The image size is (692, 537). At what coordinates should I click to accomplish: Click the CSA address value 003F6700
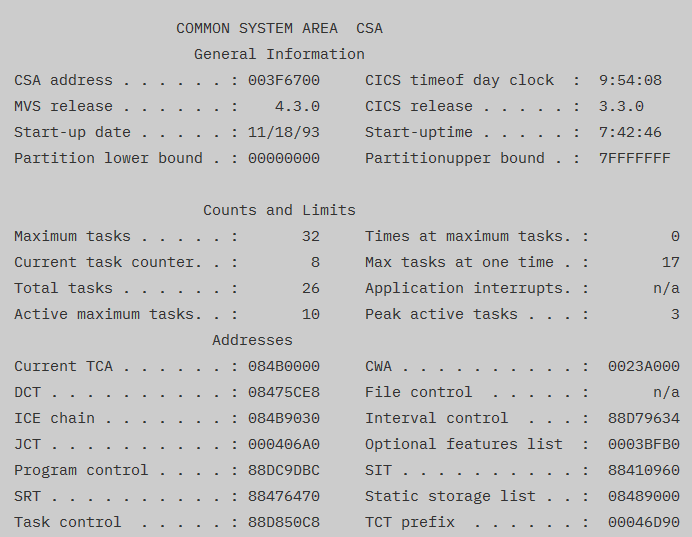(x=284, y=80)
